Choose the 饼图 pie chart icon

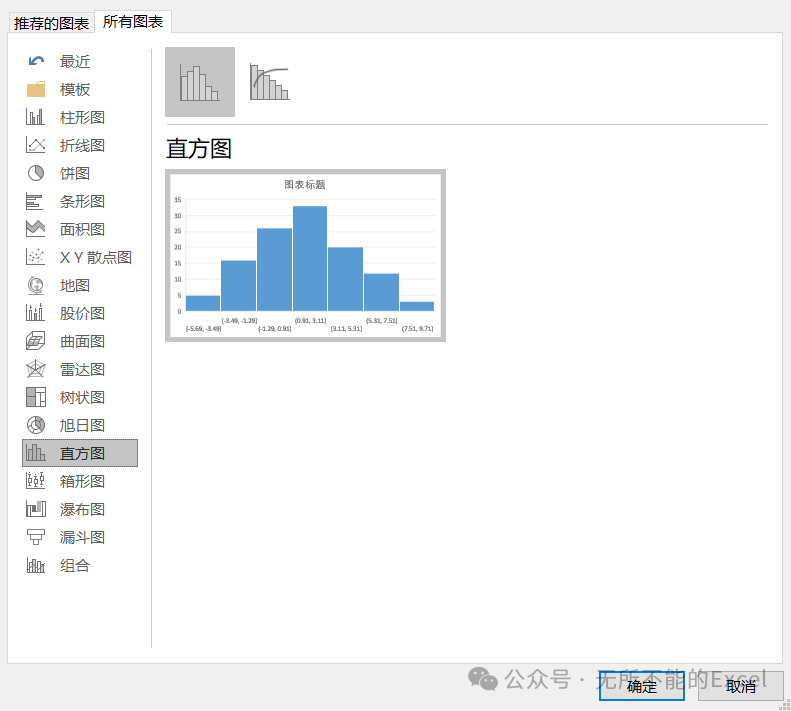point(35,173)
